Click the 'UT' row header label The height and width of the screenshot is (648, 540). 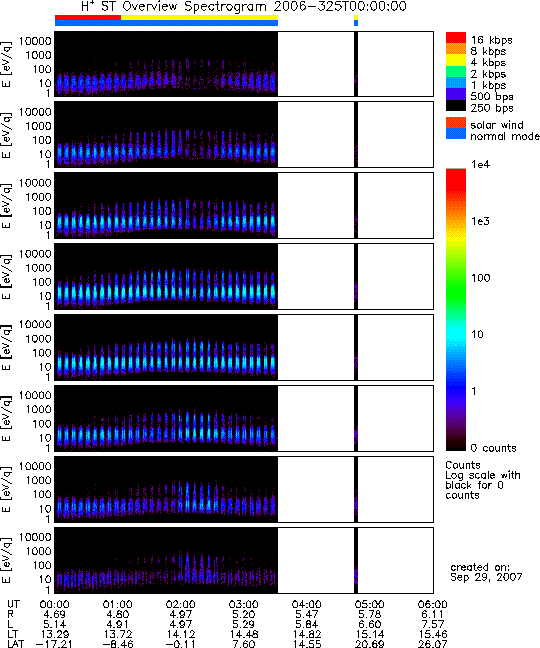coord(13,605)
